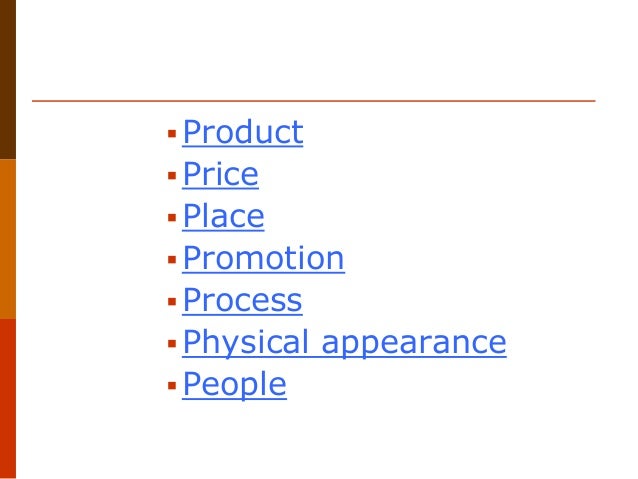
Task: Select the bullet next to Physical appearance
Action: [172, 344]
